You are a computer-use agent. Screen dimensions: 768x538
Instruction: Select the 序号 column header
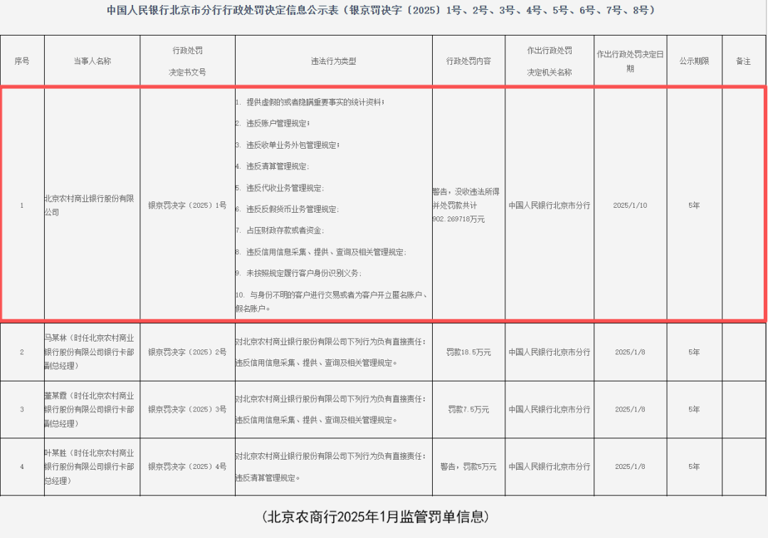point(22,61)
